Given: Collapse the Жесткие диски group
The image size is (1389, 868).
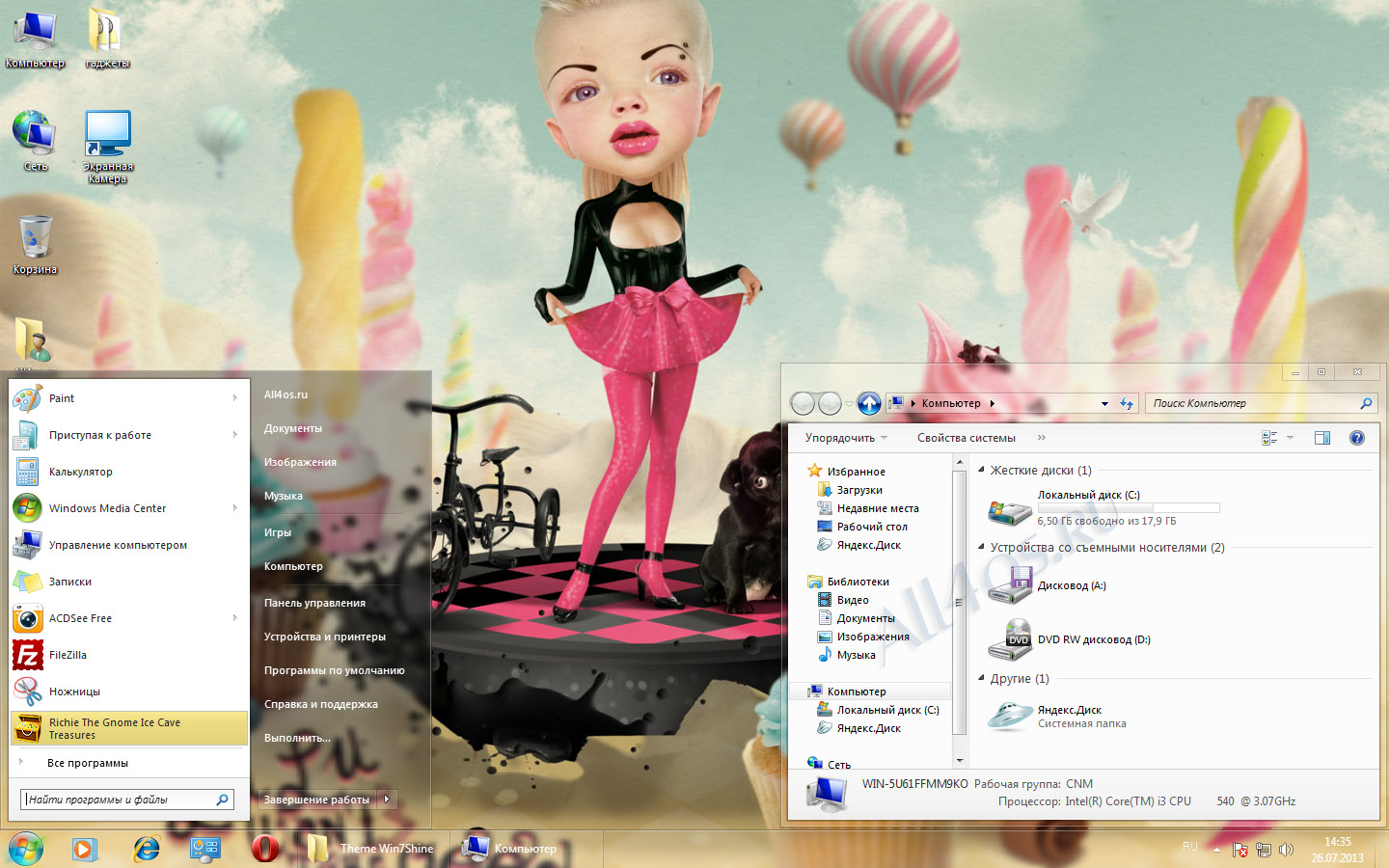Looking at the screenshot, I should tap(982, 470).
